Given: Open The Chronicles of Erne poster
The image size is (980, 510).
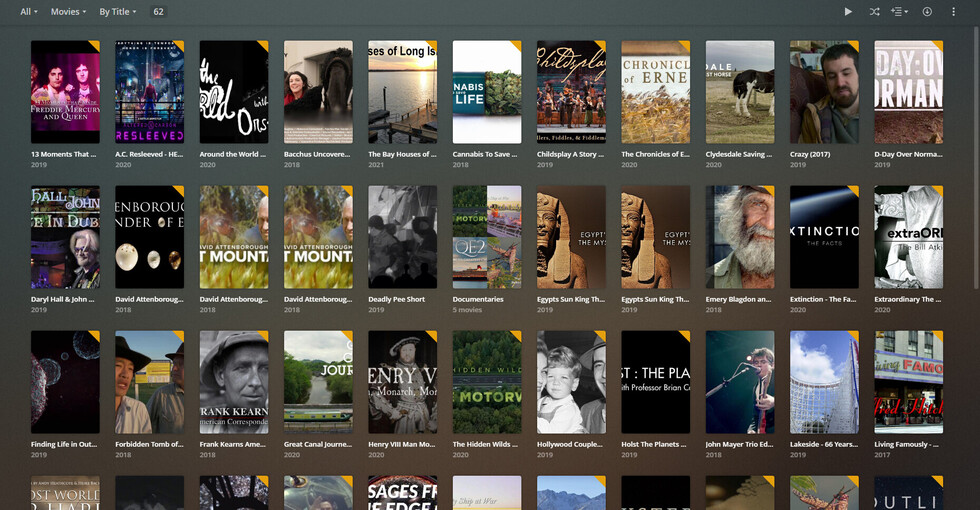Looking at the screenshot, I should click(x=656, y=92).
